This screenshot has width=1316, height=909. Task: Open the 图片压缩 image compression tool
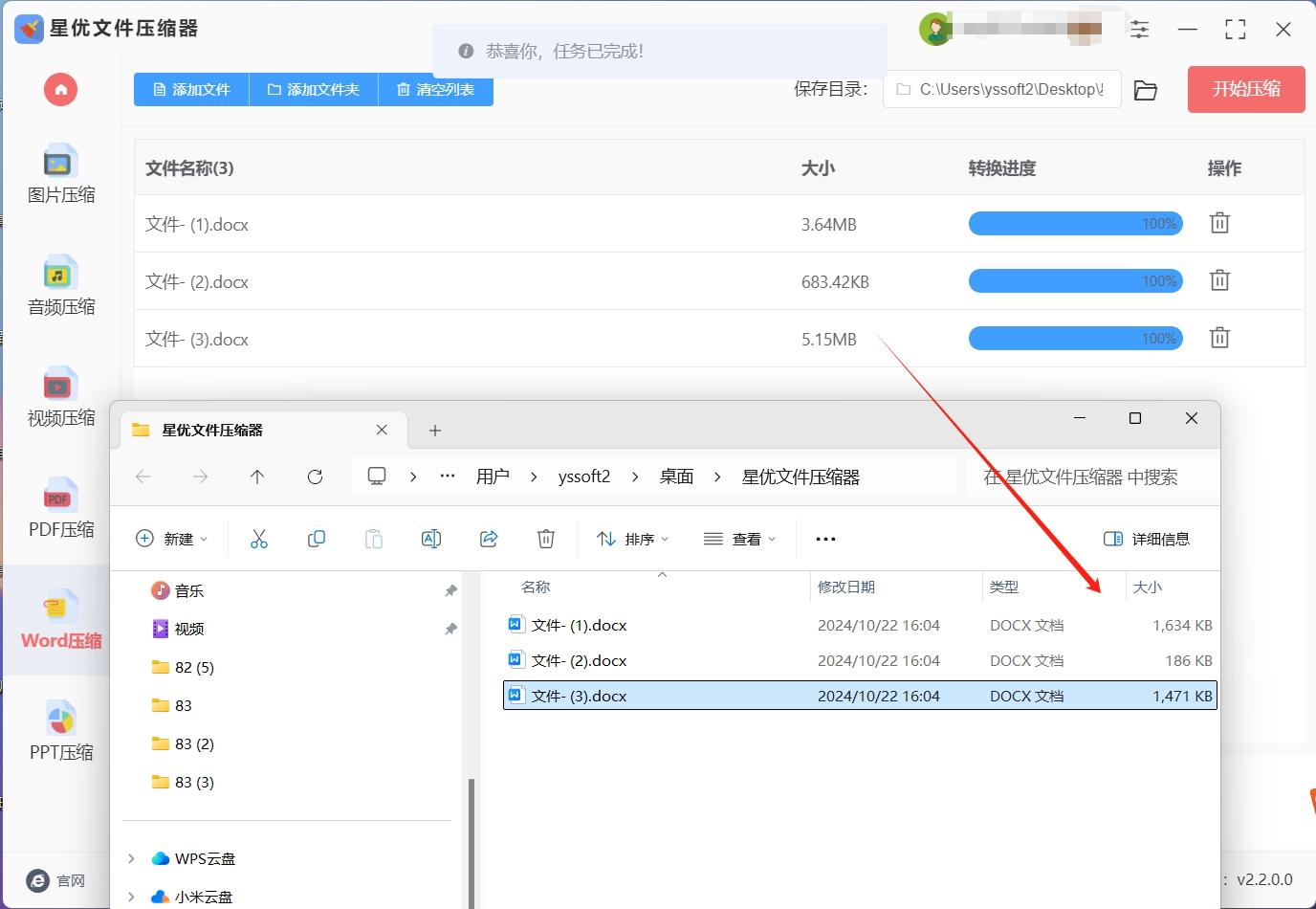(60, 175)
